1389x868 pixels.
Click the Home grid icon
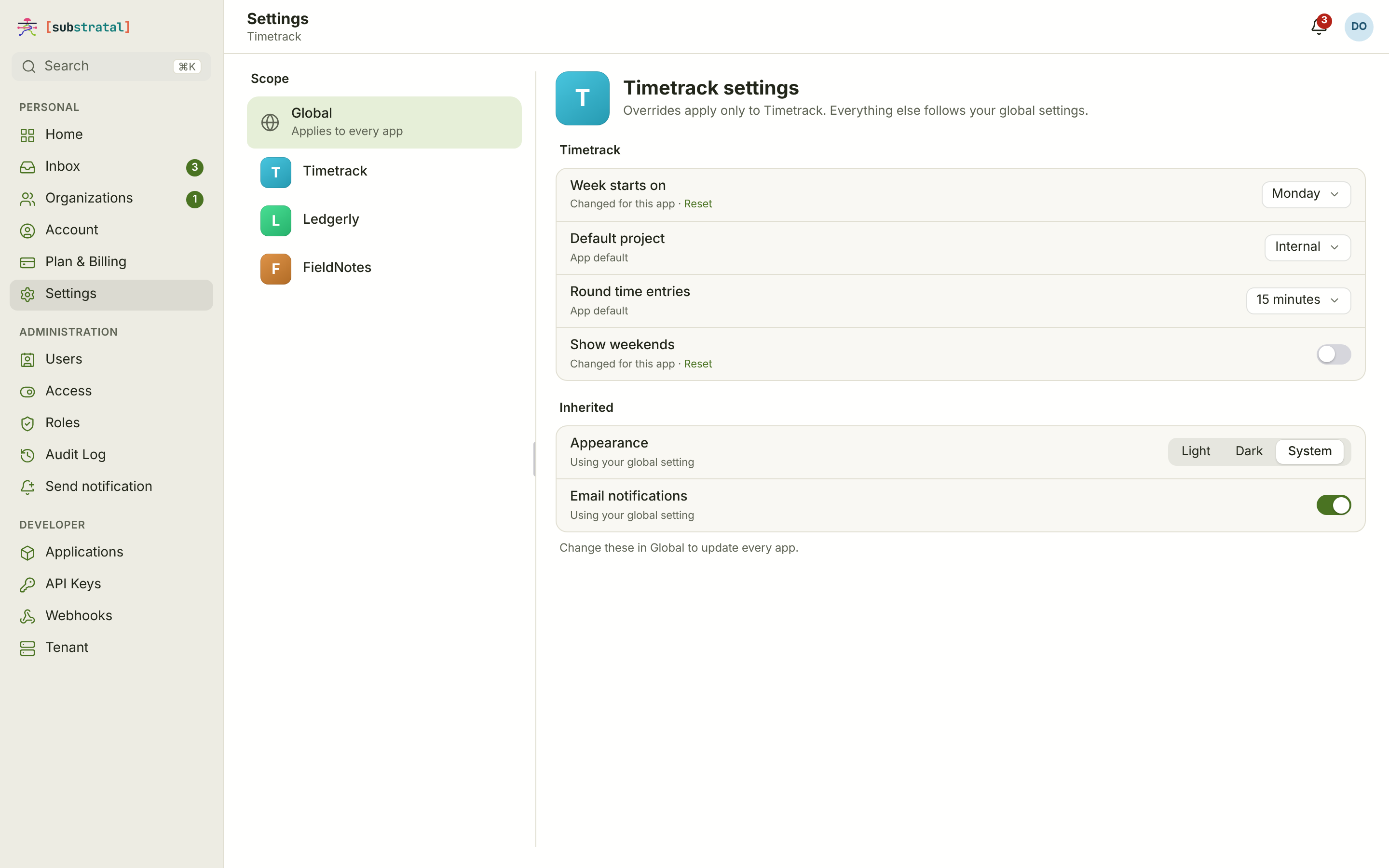coord(27,135)
